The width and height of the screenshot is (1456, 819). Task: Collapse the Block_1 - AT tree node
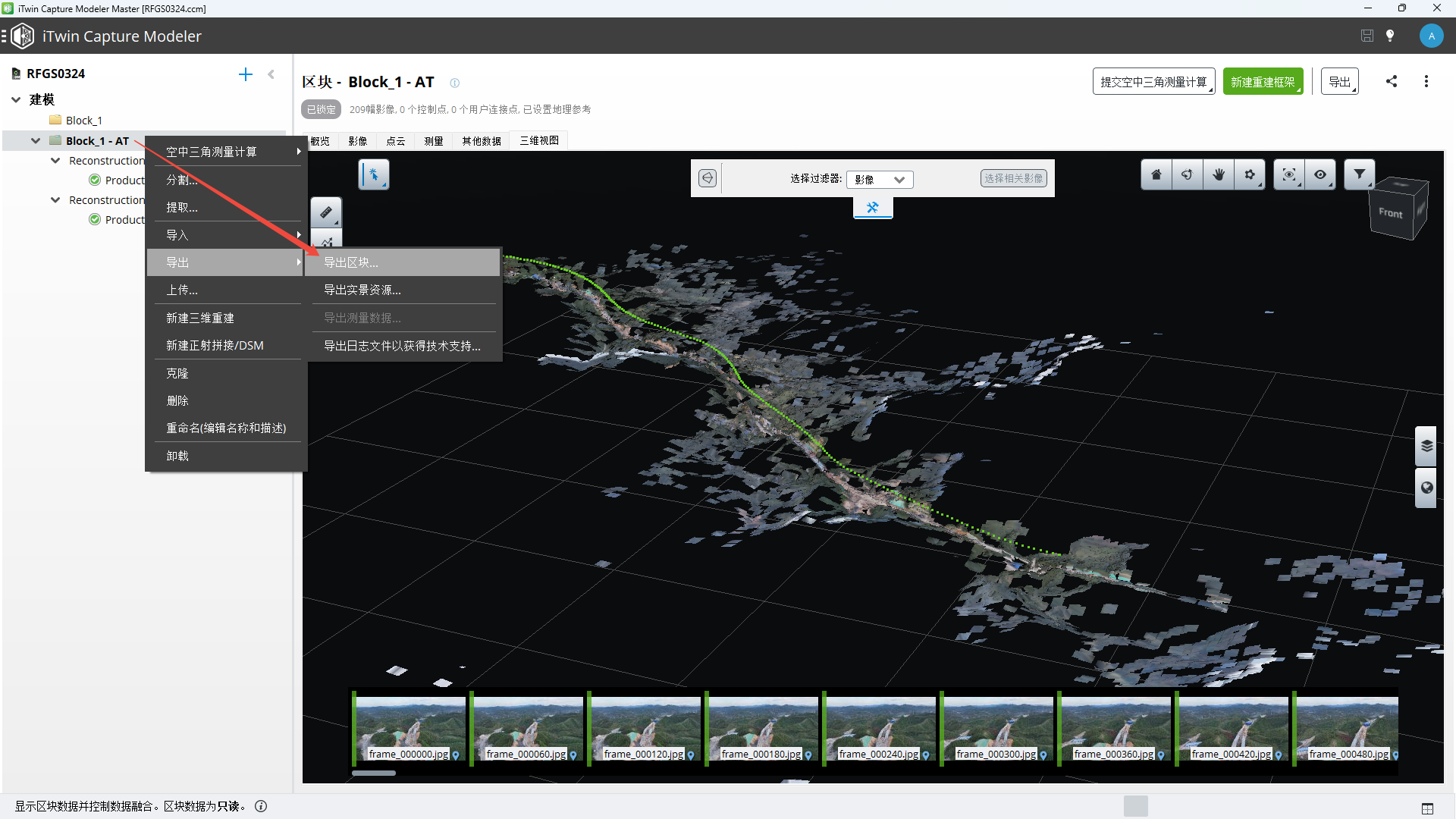(36, 141)
